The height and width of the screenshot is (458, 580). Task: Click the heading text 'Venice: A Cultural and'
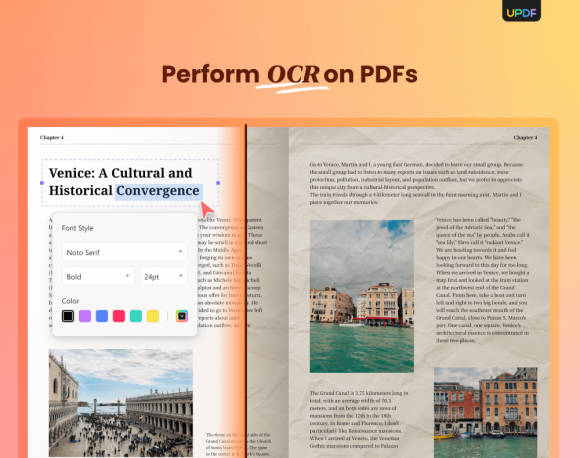(x=121, y=173)
